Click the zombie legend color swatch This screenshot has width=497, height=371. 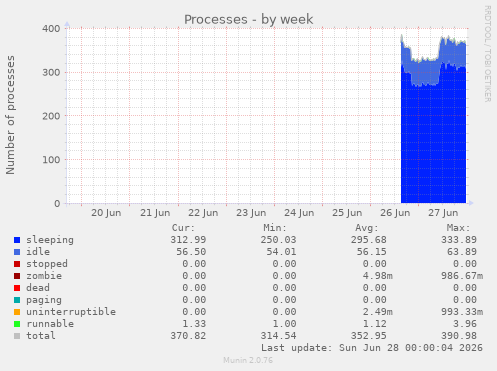17,276
